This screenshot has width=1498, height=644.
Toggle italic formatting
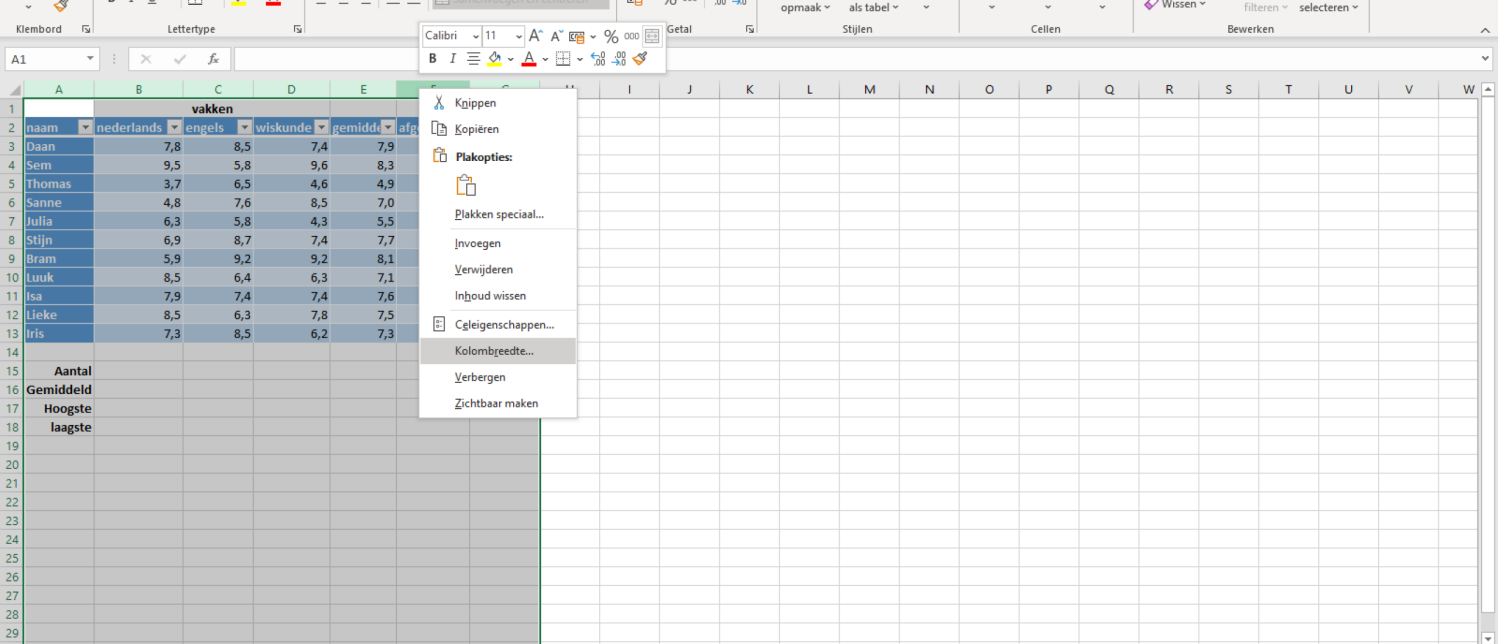[x=452, y=58]
